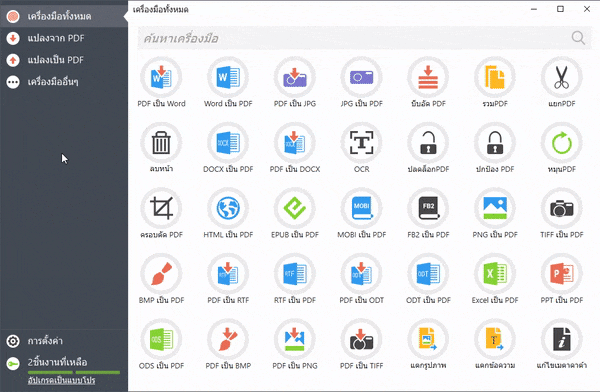Image resolution: width=600 pixels, height=392 pixels.
Task: Open the unlock PDF open-padlock tool
Action: [x=428, y=143]
